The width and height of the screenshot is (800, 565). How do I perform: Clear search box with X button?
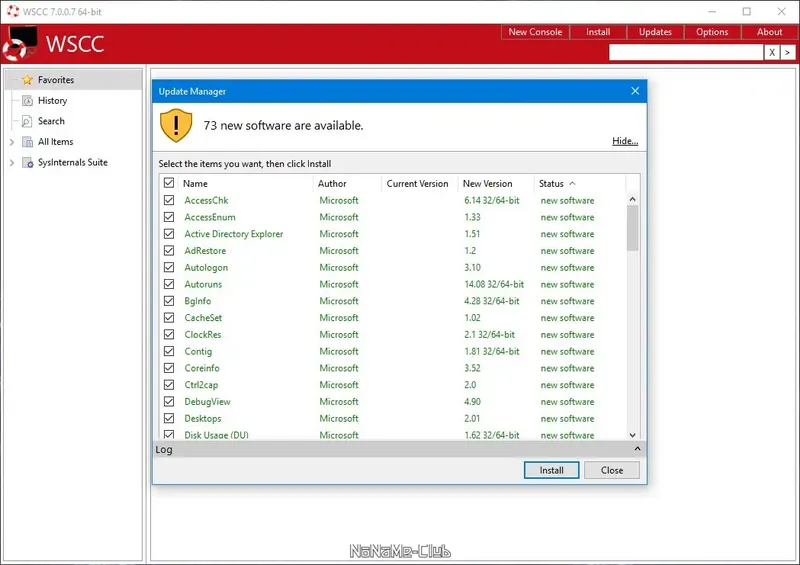[772, 52]
